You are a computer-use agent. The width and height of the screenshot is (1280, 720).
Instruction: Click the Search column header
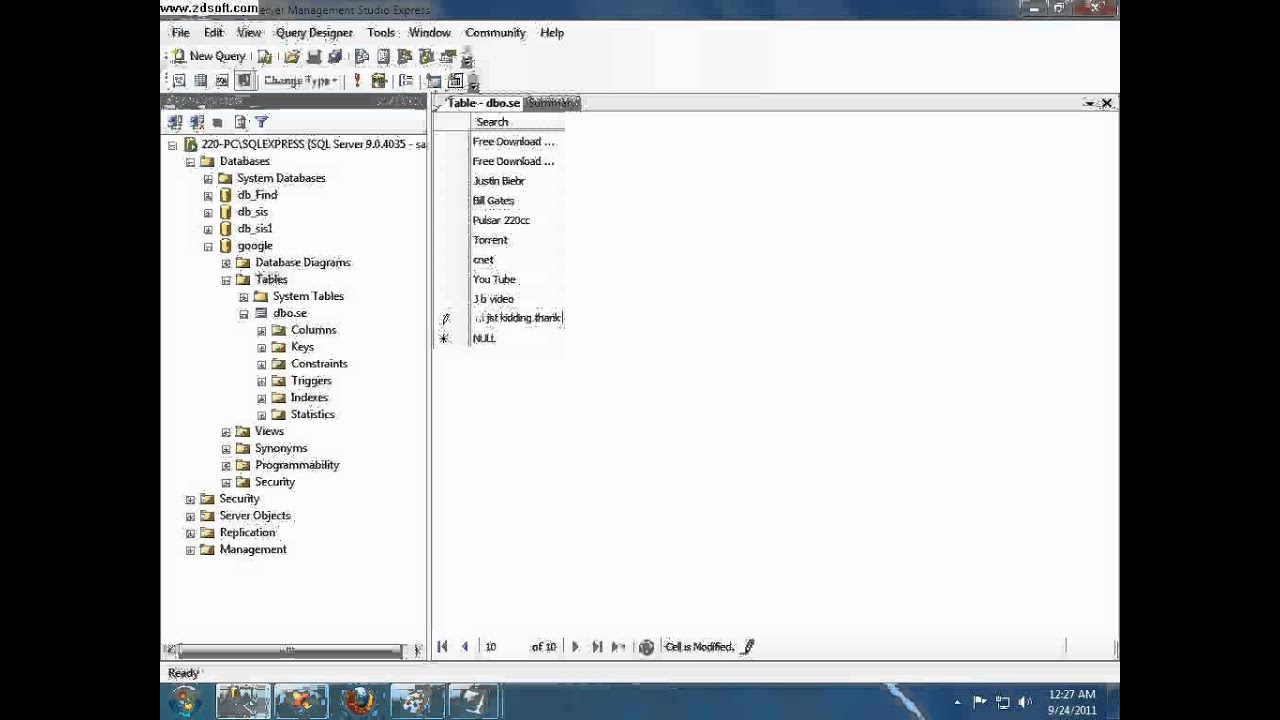tap(517, 122)
